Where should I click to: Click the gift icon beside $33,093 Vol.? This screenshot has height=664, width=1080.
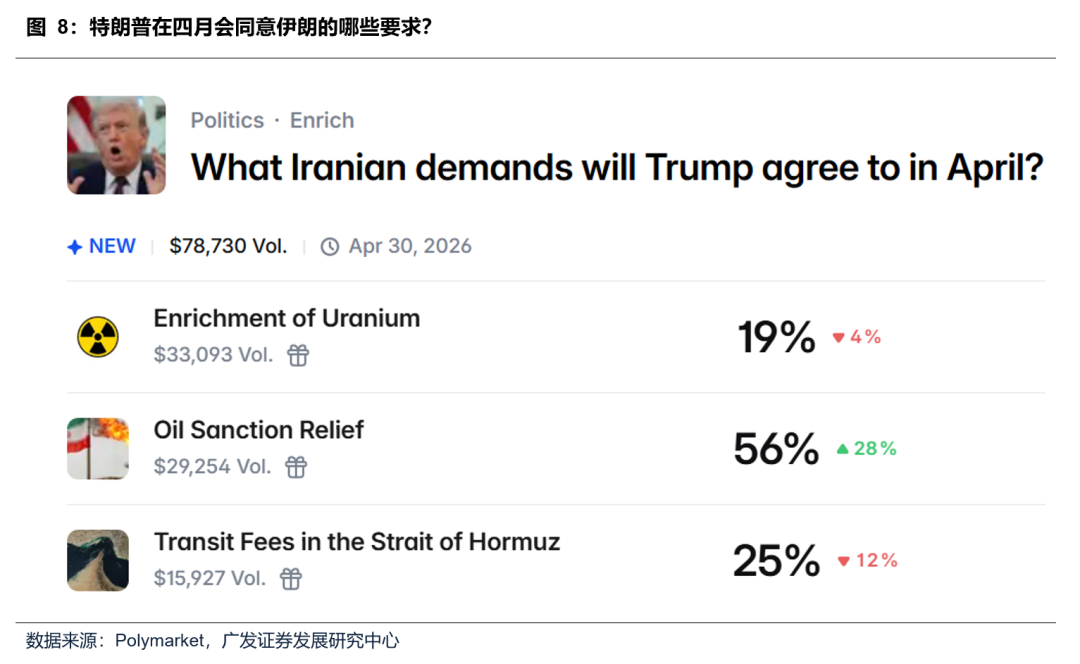[x=298, y=355]
